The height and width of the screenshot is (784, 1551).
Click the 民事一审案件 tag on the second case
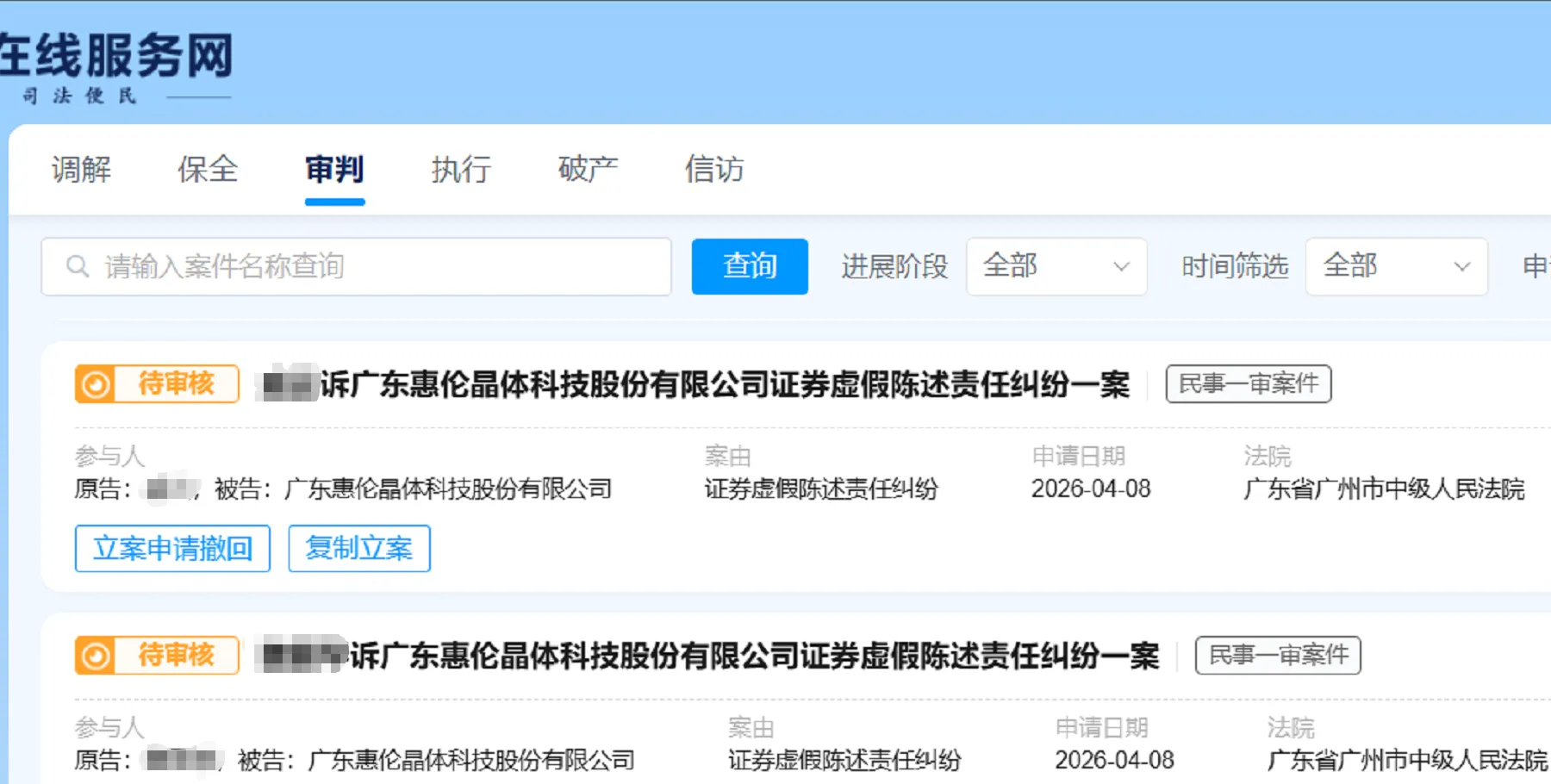pyautogui.click(x=1277, y=656)
